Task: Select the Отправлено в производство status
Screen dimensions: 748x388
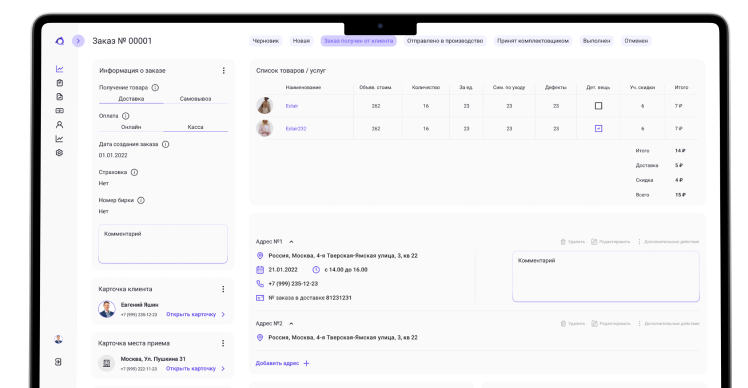Action: tap(445, 41)
